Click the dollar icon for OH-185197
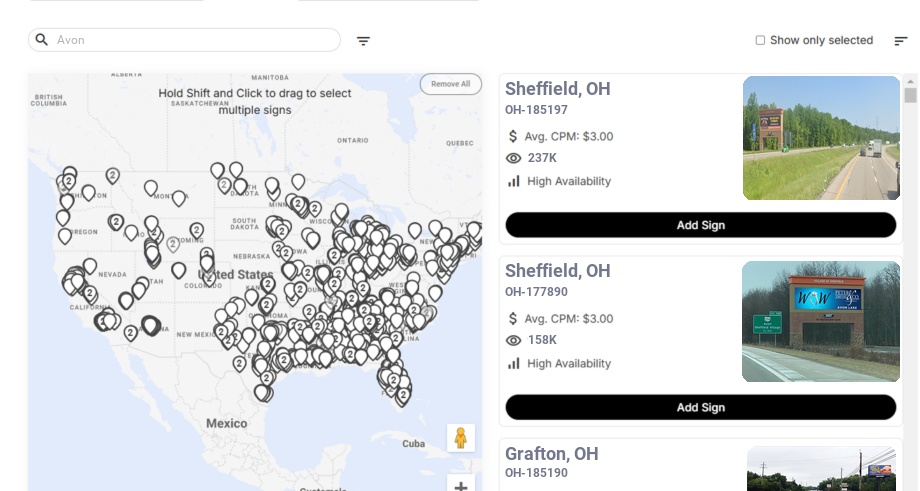 pos(513,136)
